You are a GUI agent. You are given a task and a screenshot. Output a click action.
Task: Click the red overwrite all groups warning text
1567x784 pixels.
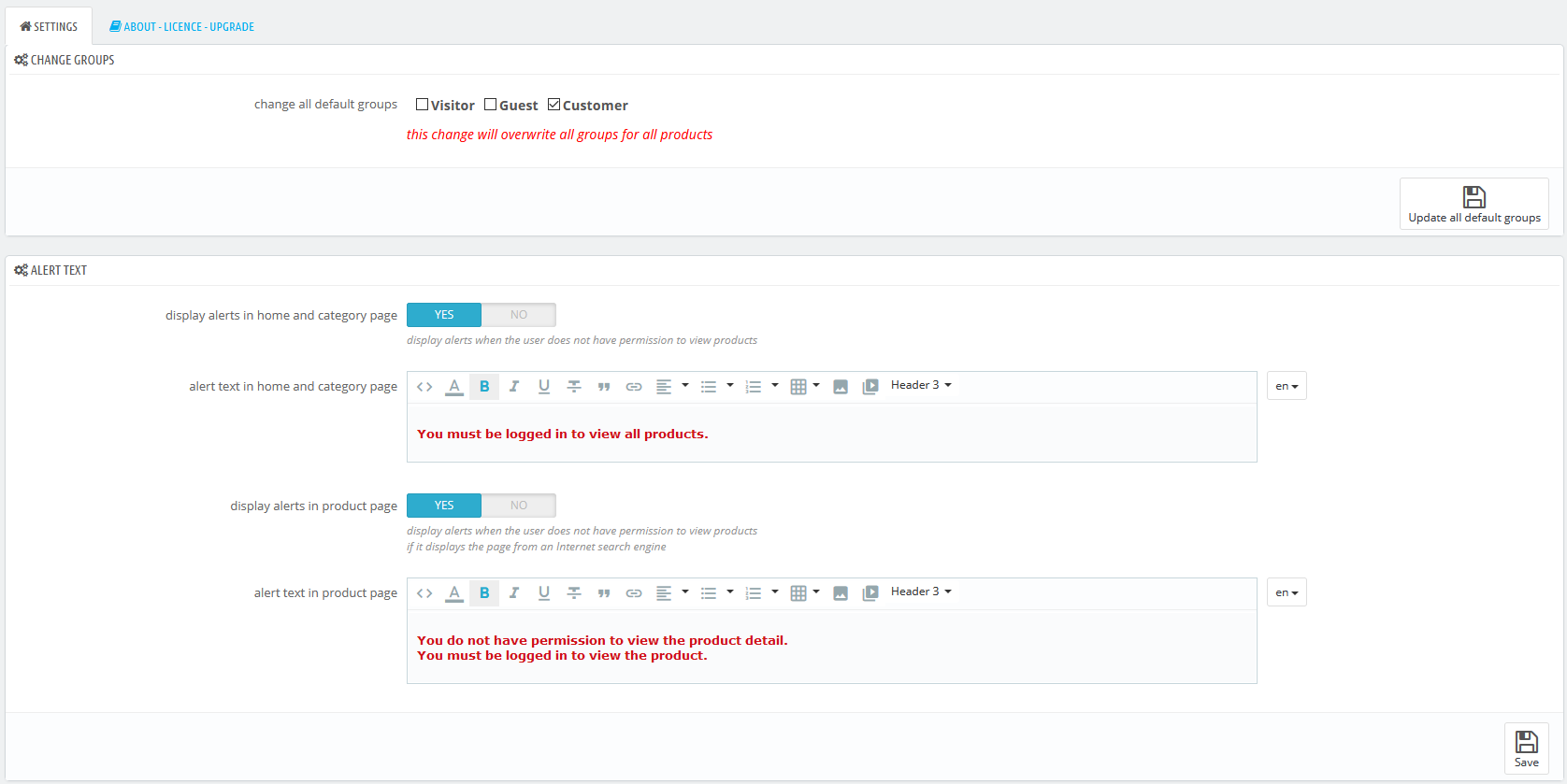pyautogui.click(x=559, y=135)
